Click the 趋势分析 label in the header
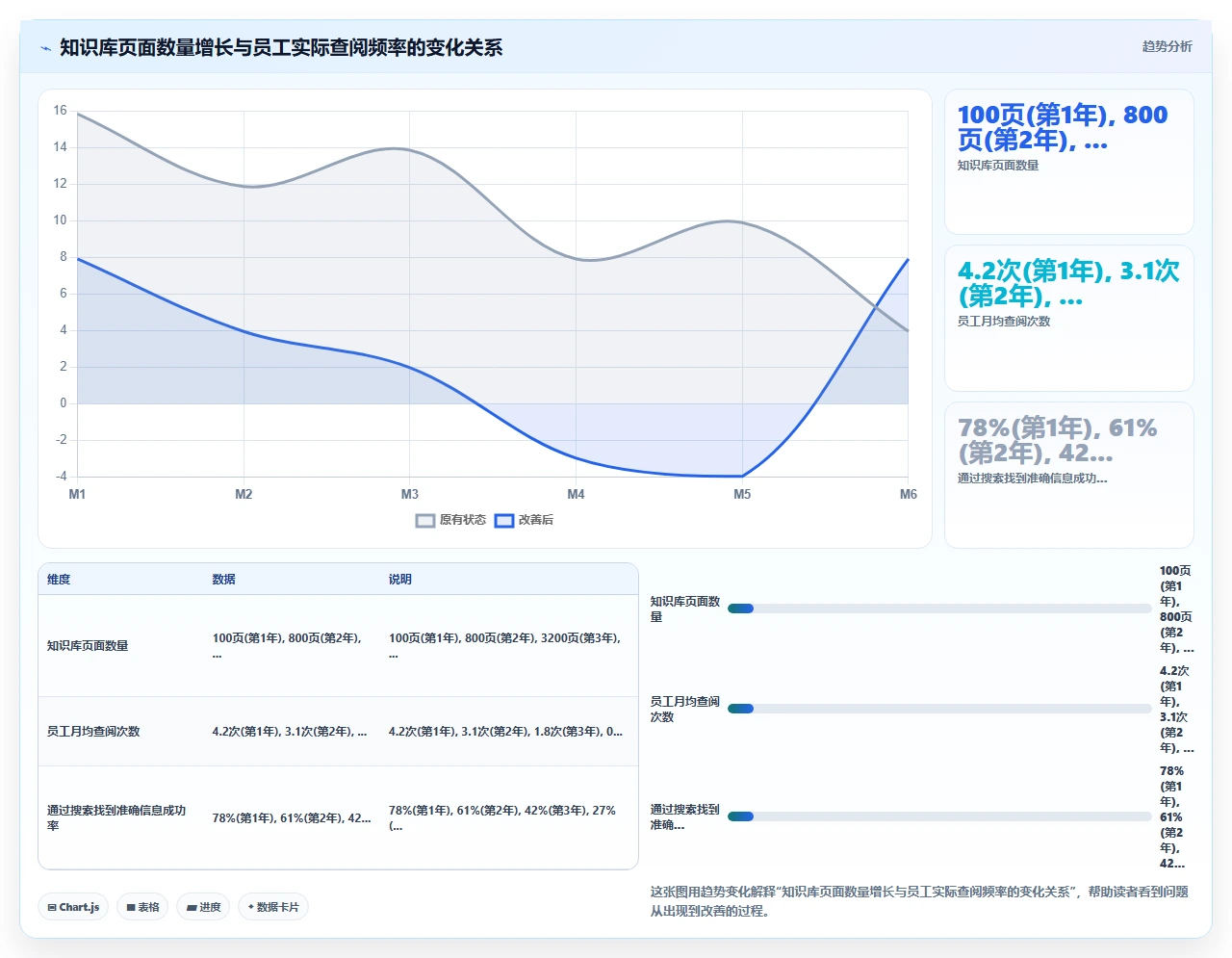Image resolution: width=1232 pixels, height=958 pixels. pos(1167,46)
